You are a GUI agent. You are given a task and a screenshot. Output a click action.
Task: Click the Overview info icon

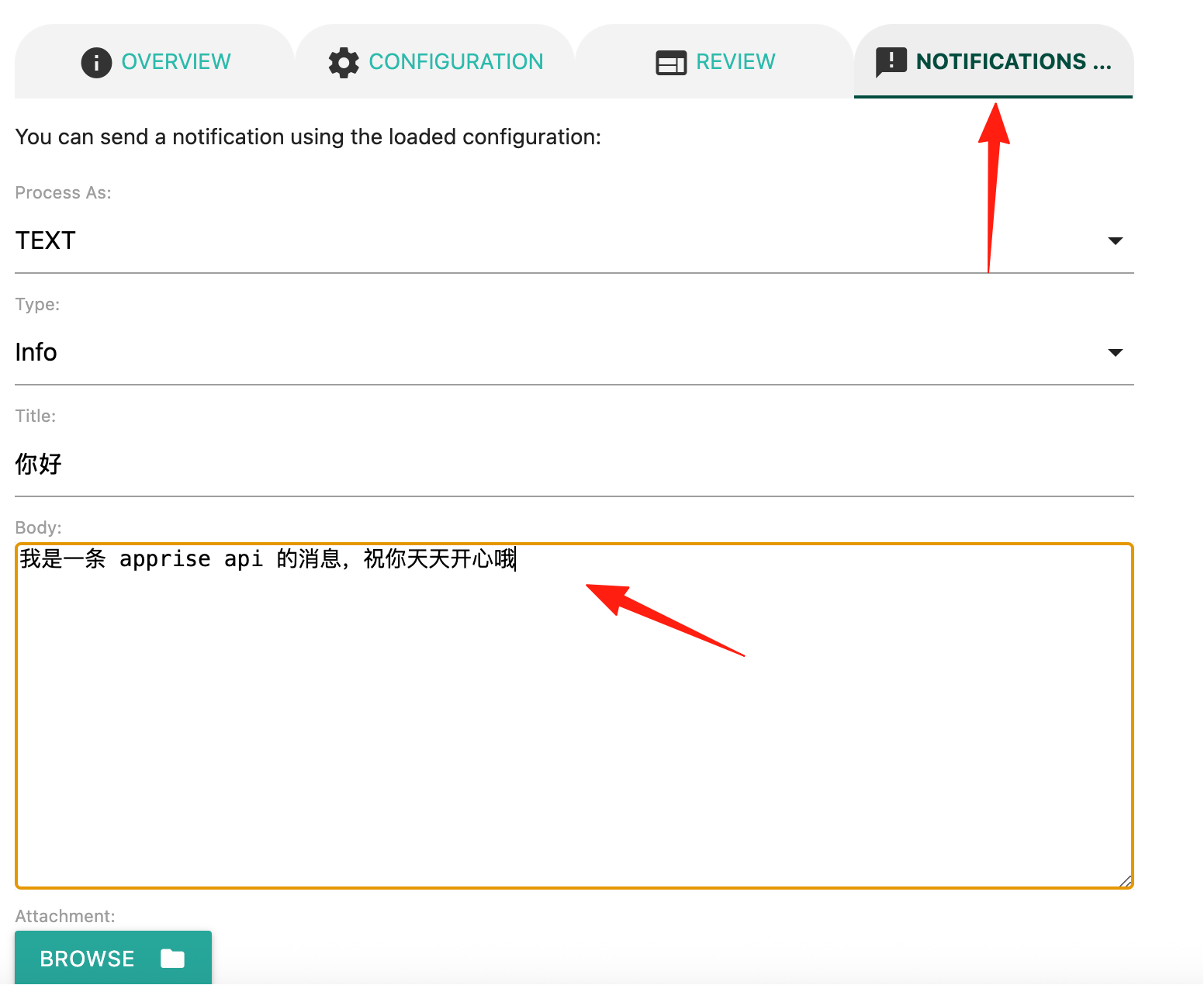click(x=96, y=62)
